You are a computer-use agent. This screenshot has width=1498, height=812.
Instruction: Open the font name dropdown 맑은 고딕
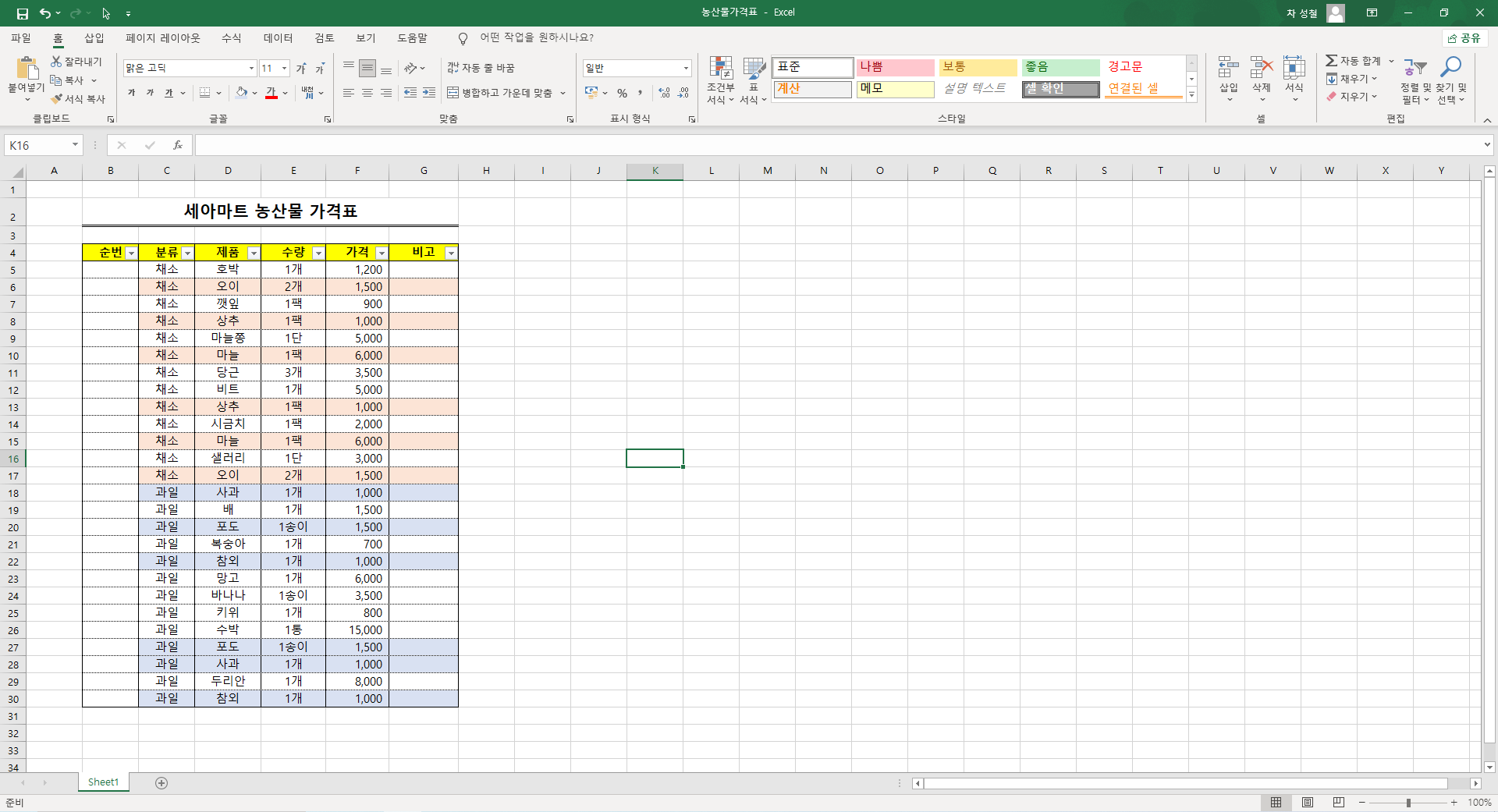(x=251, y=69)
